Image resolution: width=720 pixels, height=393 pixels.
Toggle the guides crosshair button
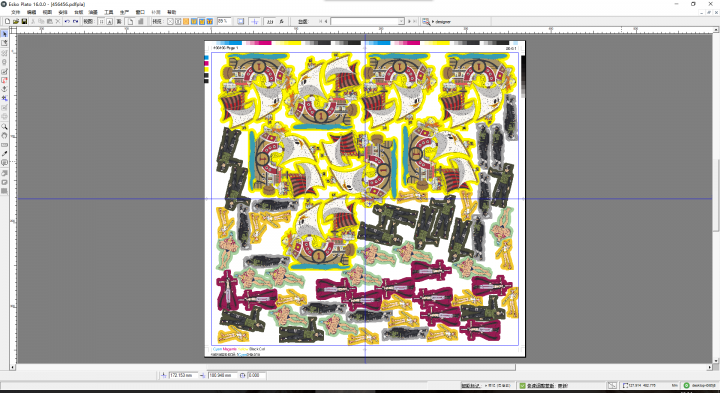tap(254, 21)
